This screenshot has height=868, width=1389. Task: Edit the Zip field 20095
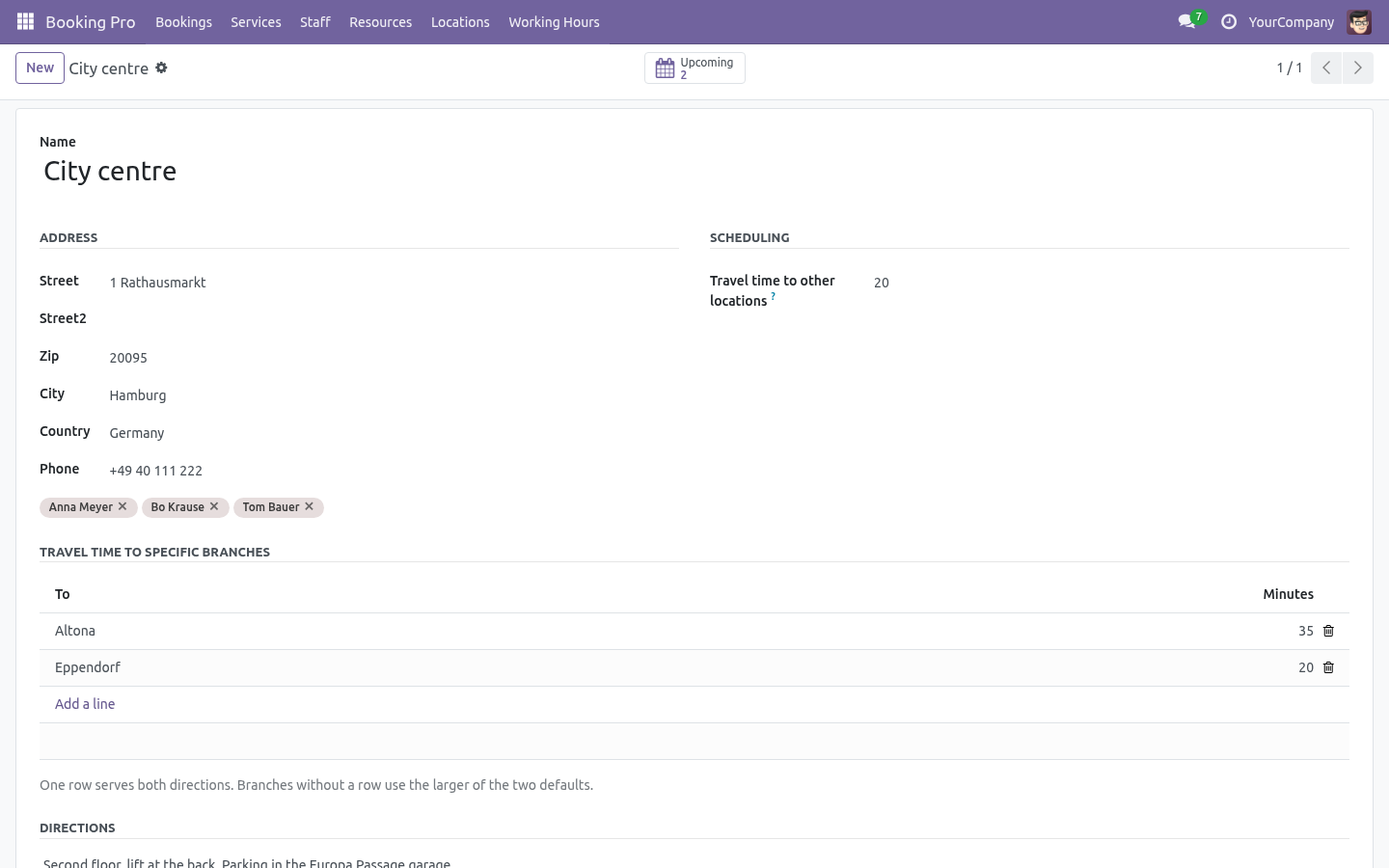(x=394, y=357)
